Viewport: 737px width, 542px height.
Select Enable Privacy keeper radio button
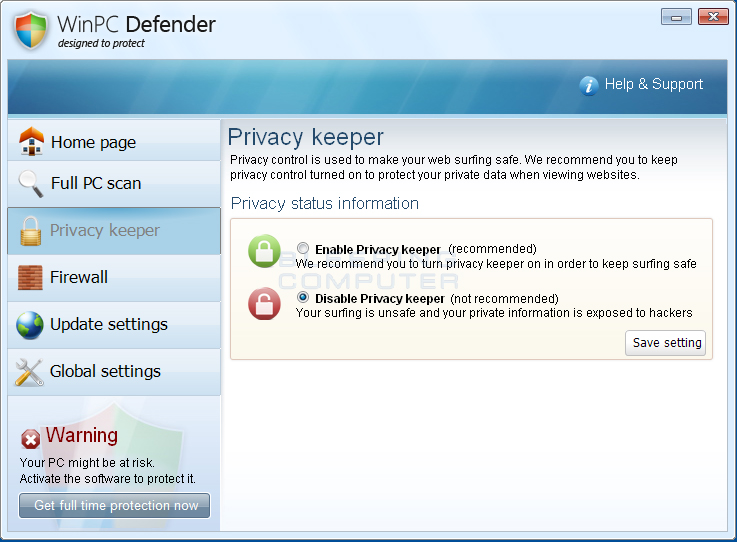tap(303, 248)
